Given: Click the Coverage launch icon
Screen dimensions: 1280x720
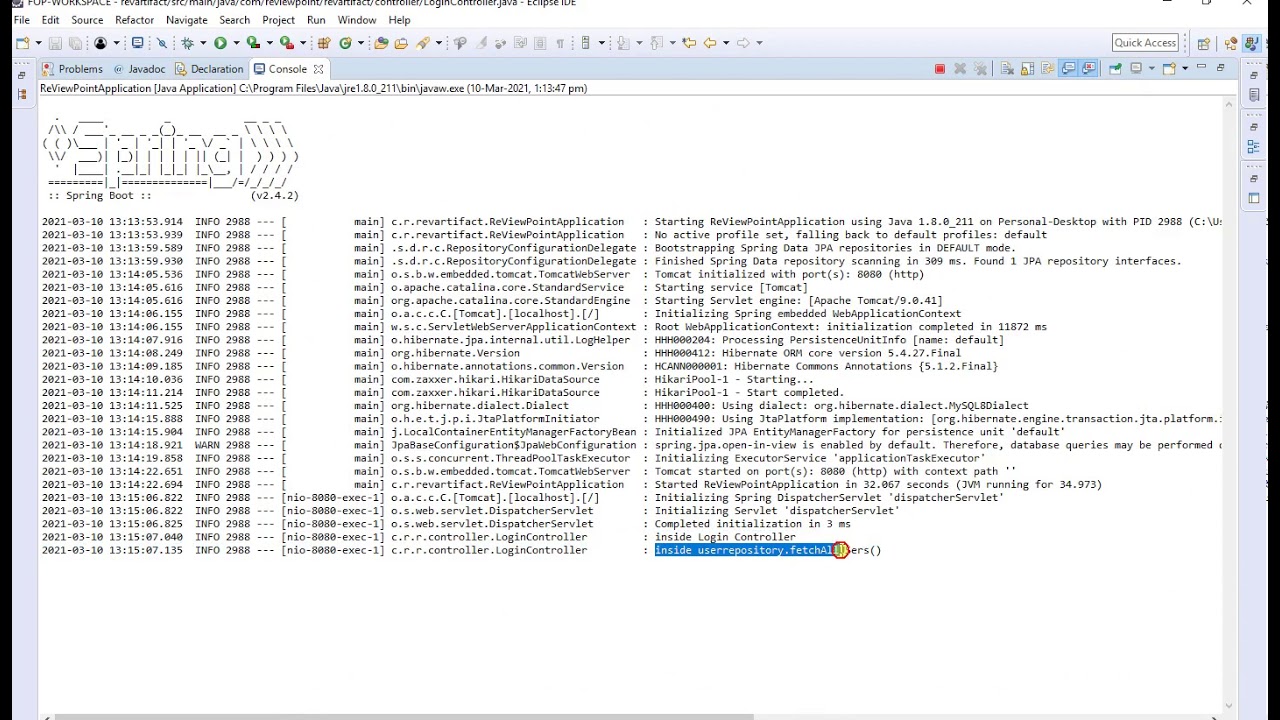Looking at the screenshot, I should click(x=254, y=43).
